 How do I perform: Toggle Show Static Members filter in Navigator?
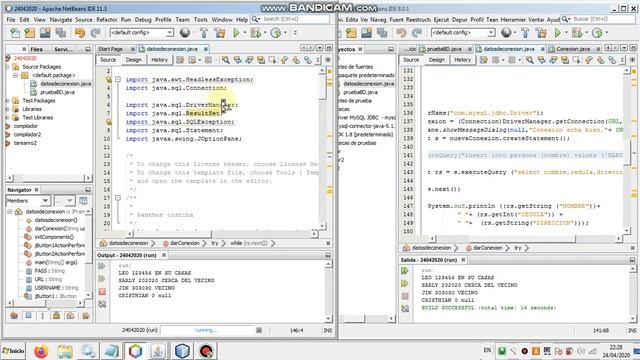[42, 316]
